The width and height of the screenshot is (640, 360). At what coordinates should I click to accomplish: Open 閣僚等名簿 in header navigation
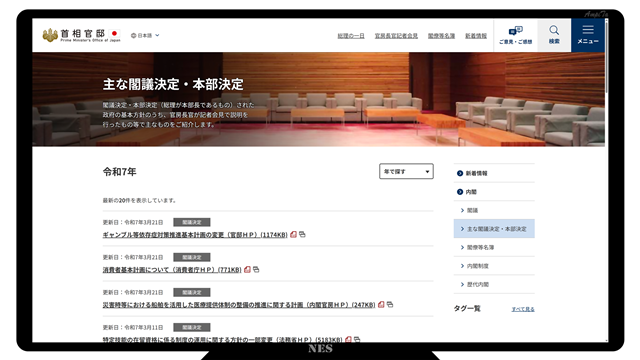(x=441, y=36)
